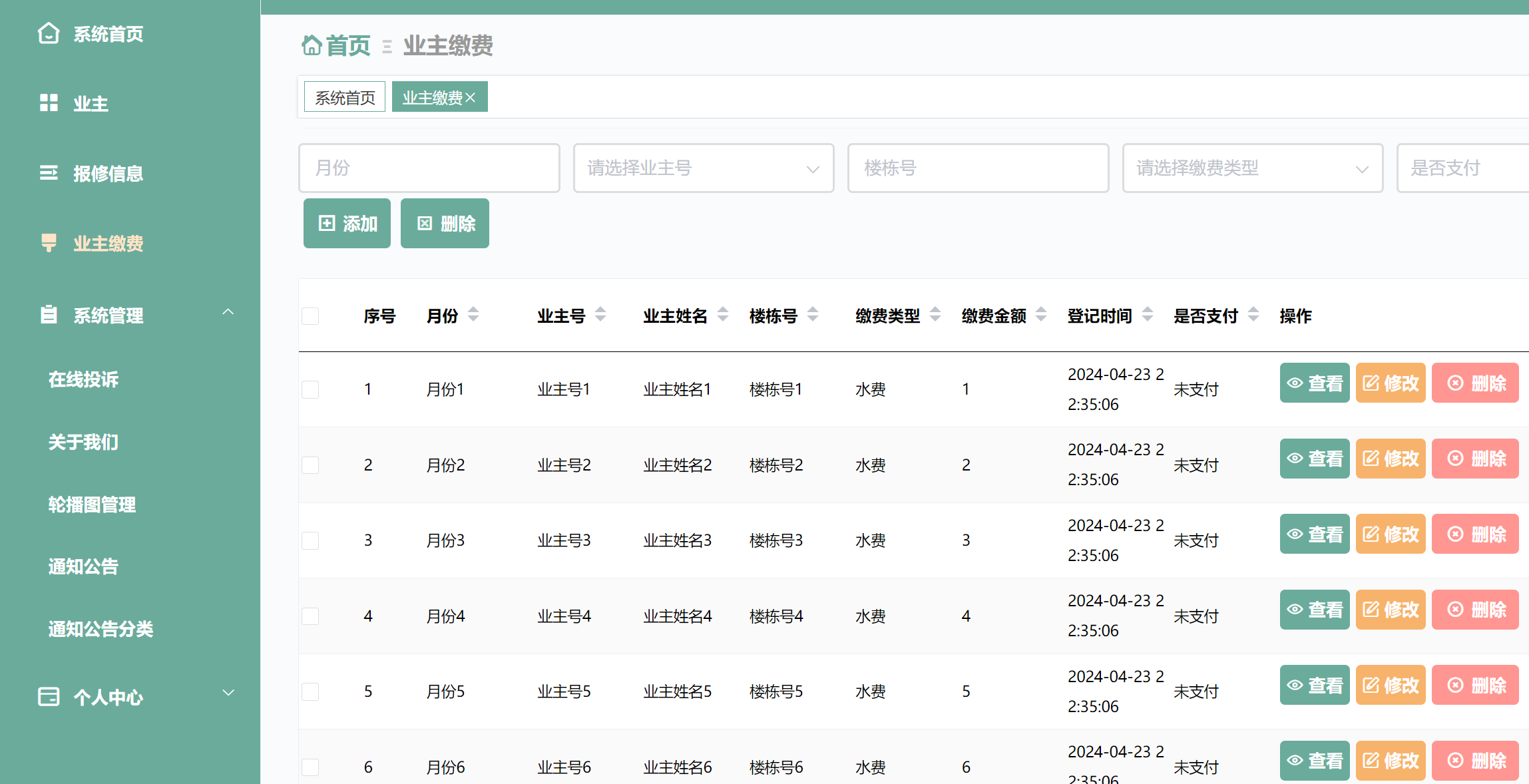Click the card icon beside 个人中心
1529x784 pixels.
[49, 697]
